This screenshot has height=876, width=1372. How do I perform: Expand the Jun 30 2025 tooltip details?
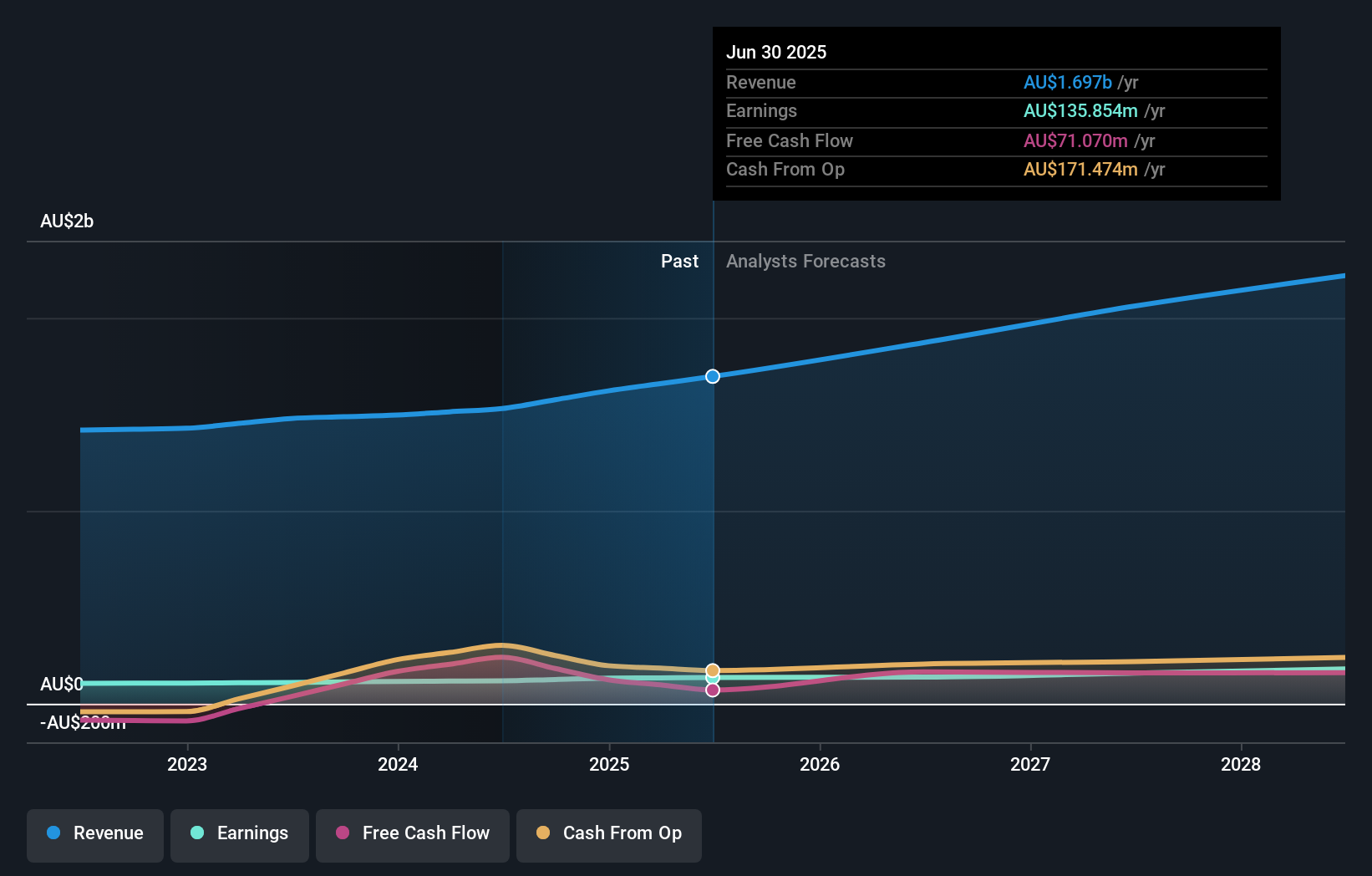coord(776,52)
